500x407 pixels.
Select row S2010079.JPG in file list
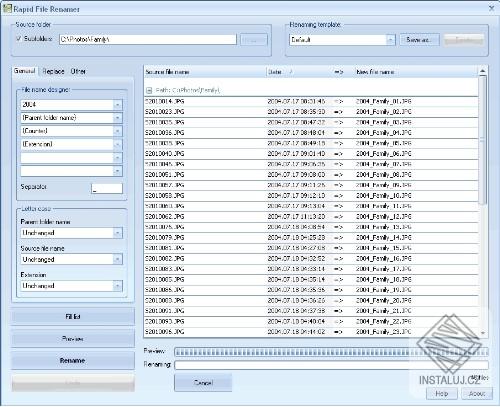point(311,238)
